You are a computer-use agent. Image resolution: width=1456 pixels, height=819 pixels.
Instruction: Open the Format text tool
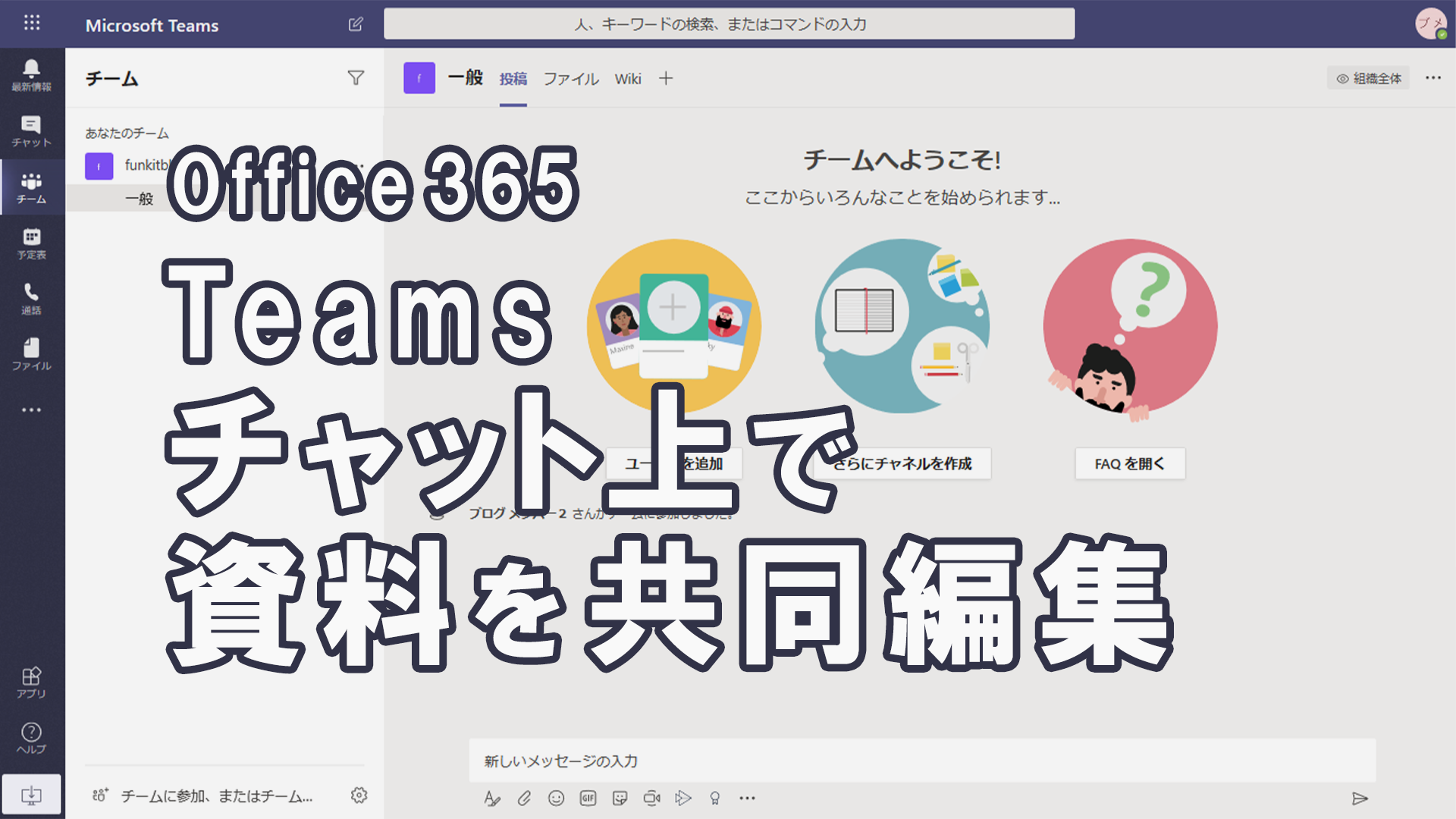(x=492, y=798)
